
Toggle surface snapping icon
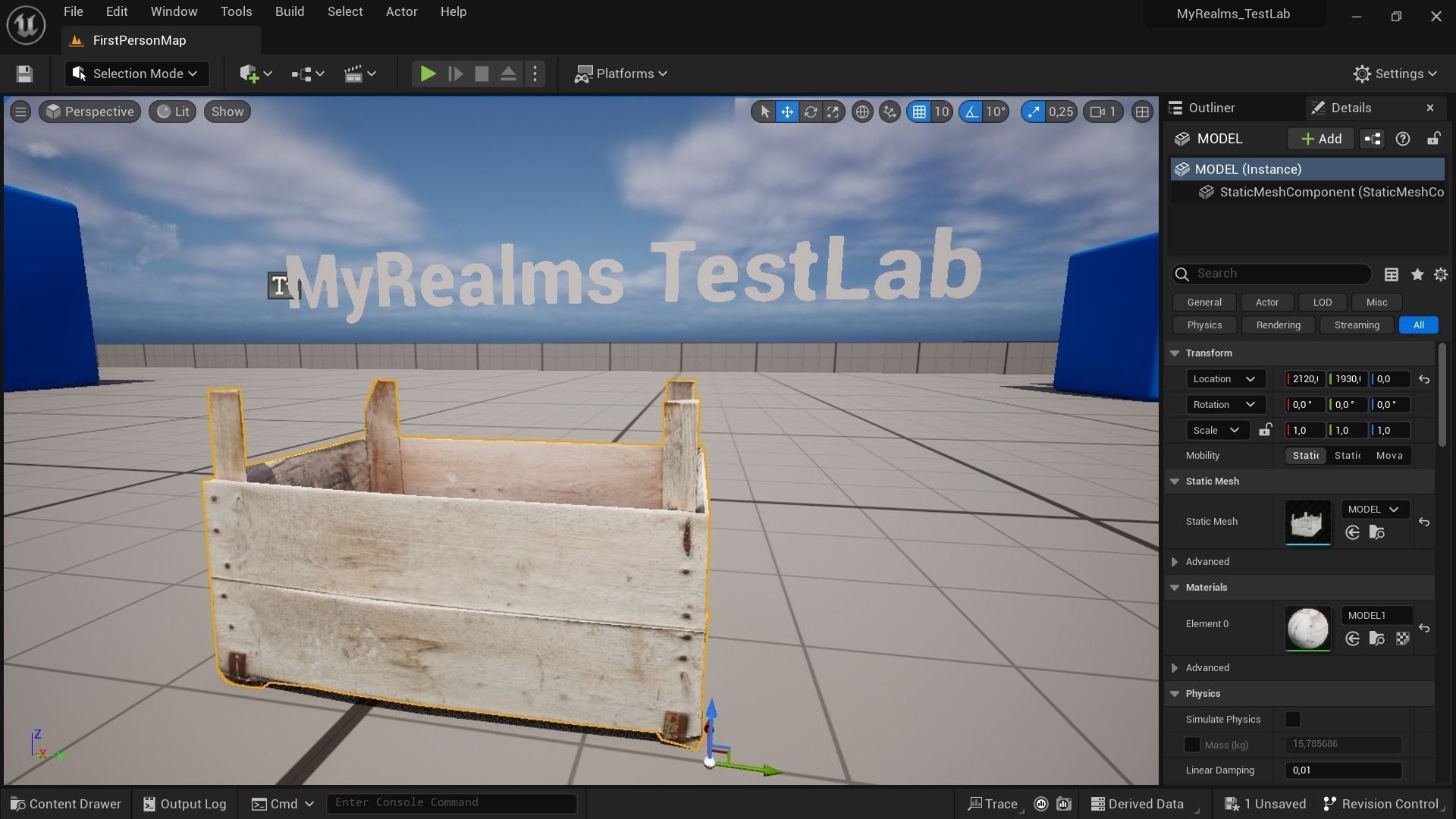point(890,112)
